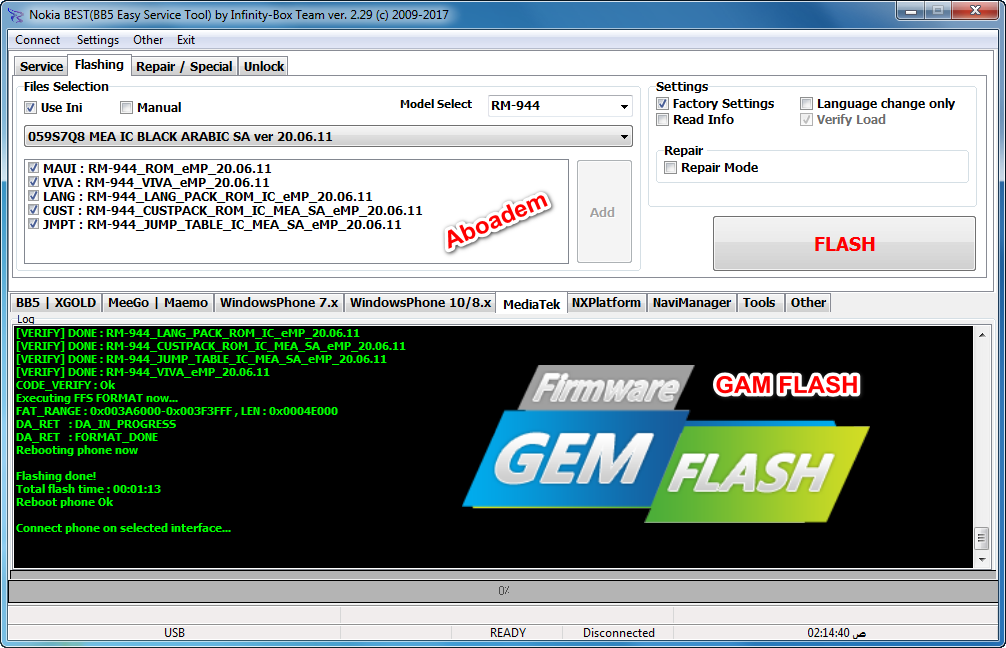Screen dimensions: 1006x648
Task: Click the JMPT RM-944_JUMP_TABLE_IC_MEA_SA entry
Action: click(222, 225)
